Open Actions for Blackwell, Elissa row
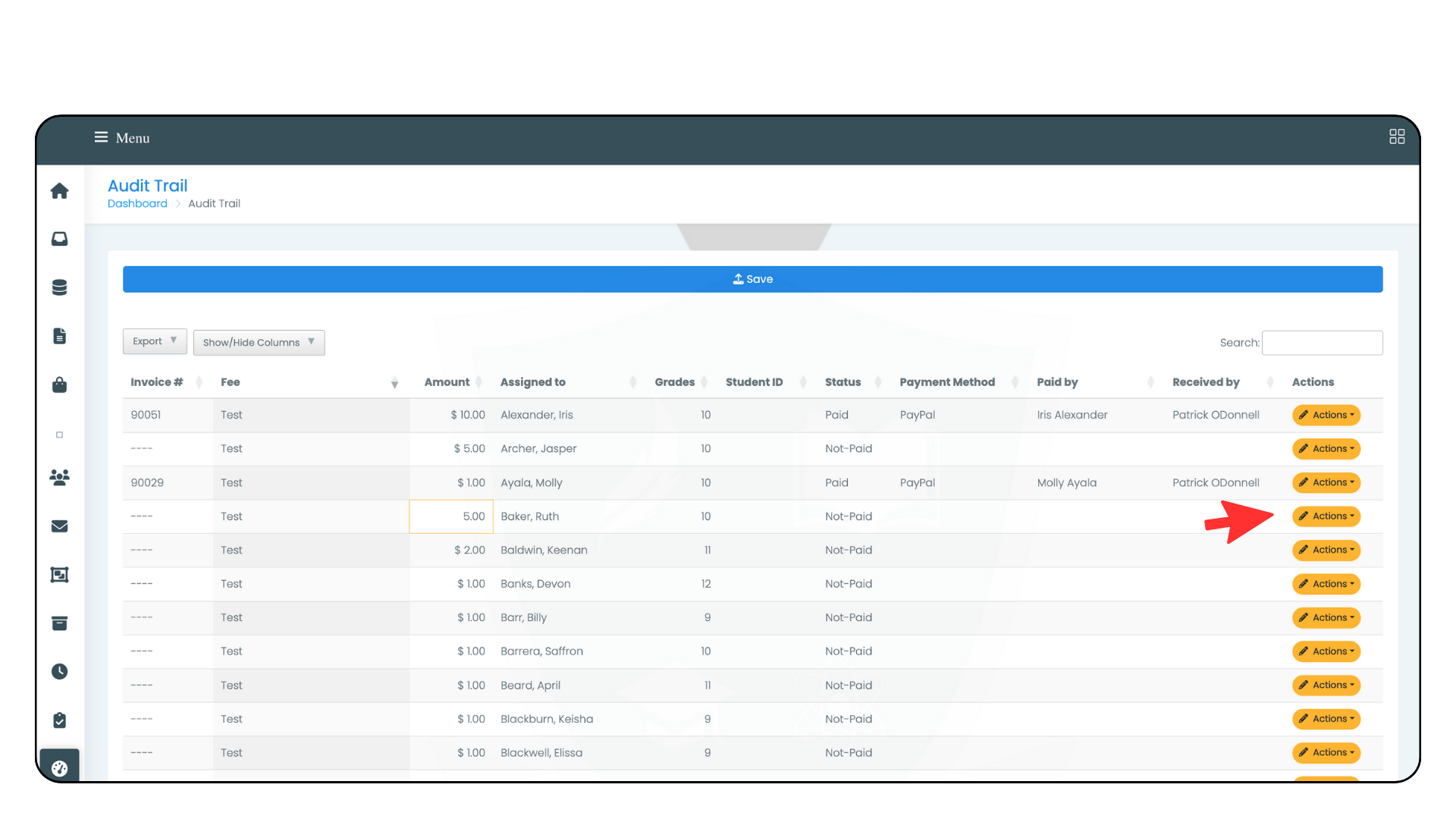This screenshot has height=819, width=1456. 1326,753
